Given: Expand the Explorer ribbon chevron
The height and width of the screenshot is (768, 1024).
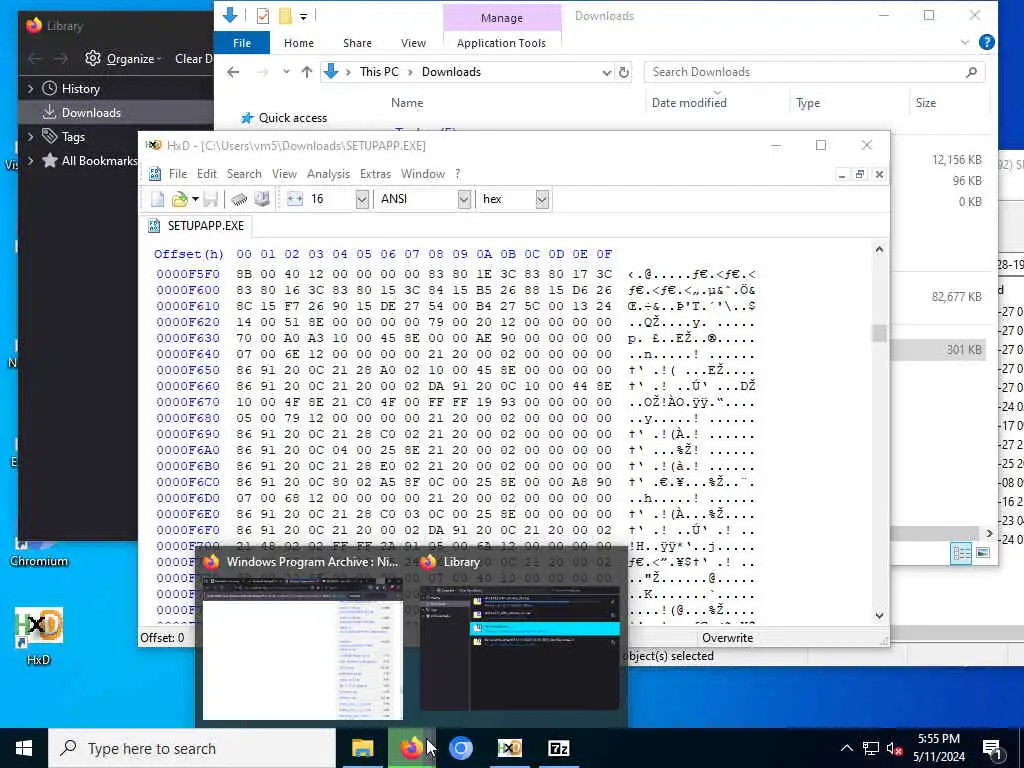Looking at the screenshot, I should tap(965, 42).
